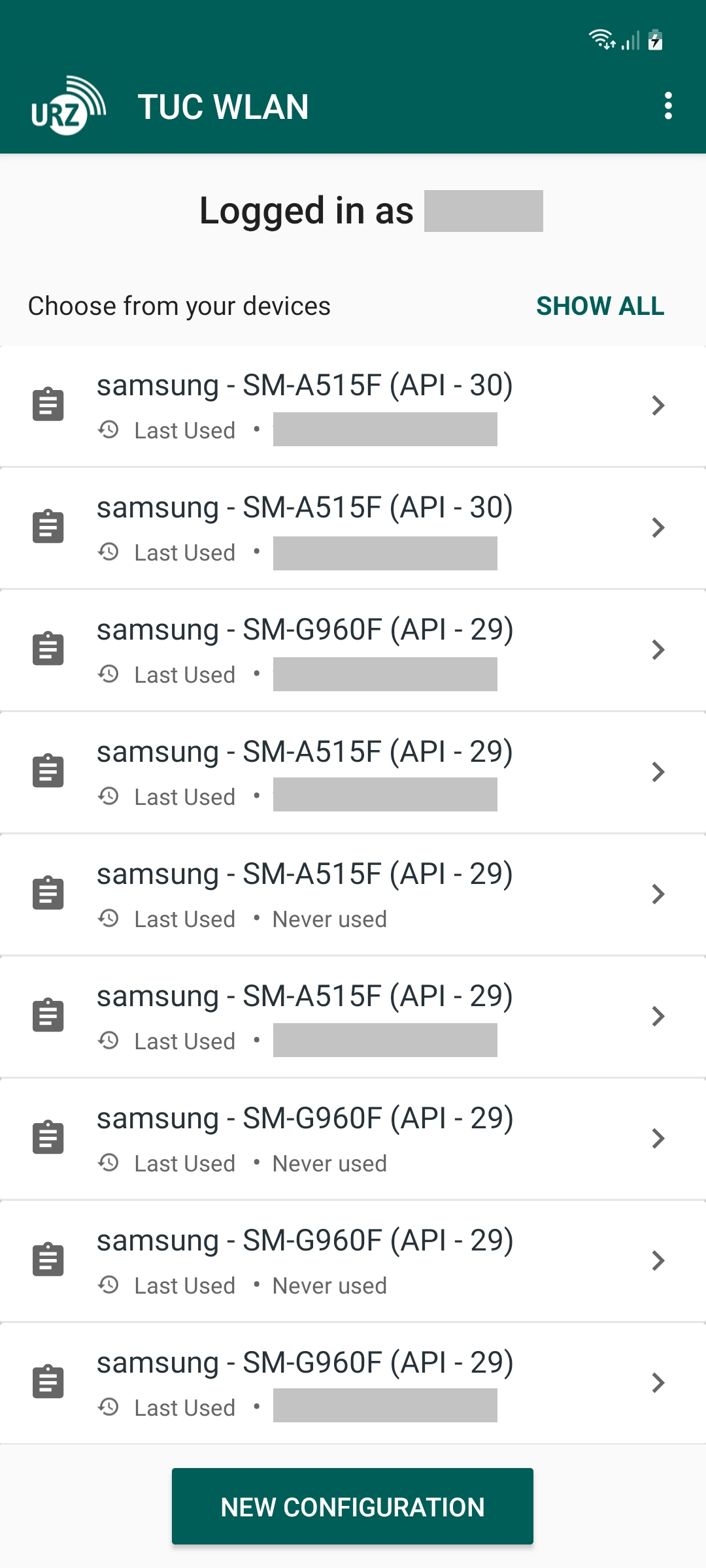The height and width of the screenshot is (1568, 706).
Task: Tap the cellular signal strength icon
Action: coord(630,41)
